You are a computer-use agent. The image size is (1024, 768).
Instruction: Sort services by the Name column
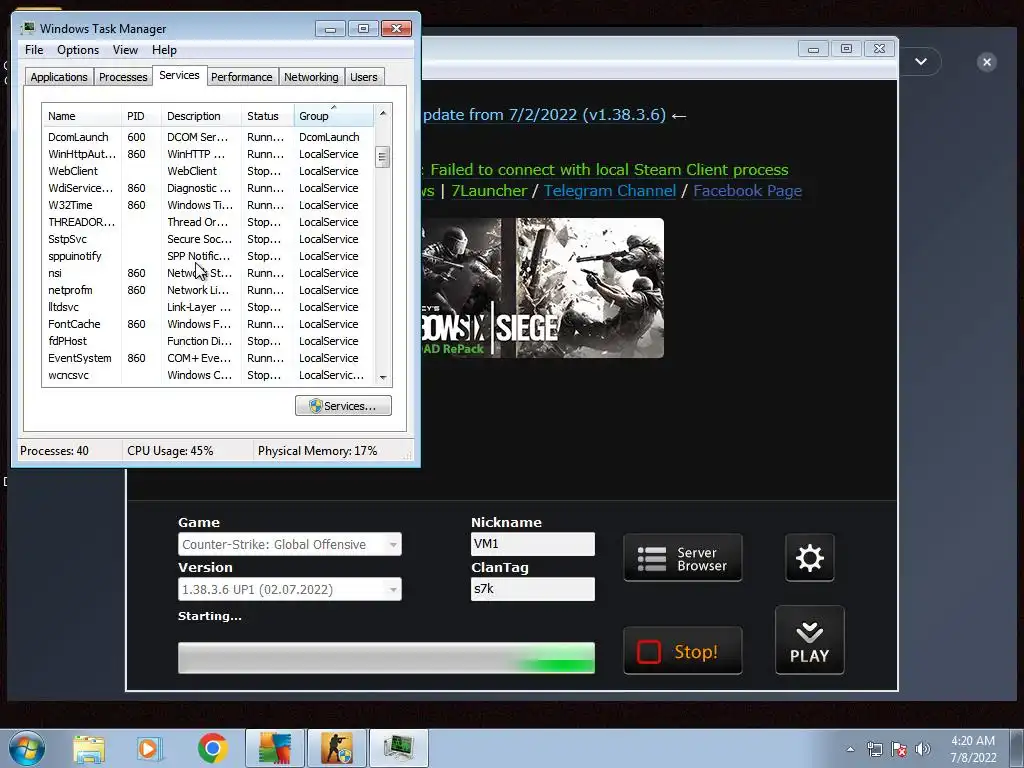(x=82, y=116)
